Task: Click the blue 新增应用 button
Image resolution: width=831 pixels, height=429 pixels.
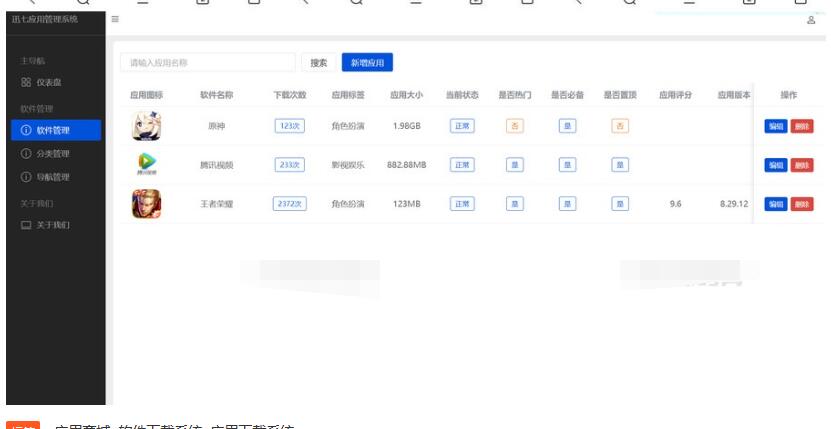Action: click(x=365, y=63)
